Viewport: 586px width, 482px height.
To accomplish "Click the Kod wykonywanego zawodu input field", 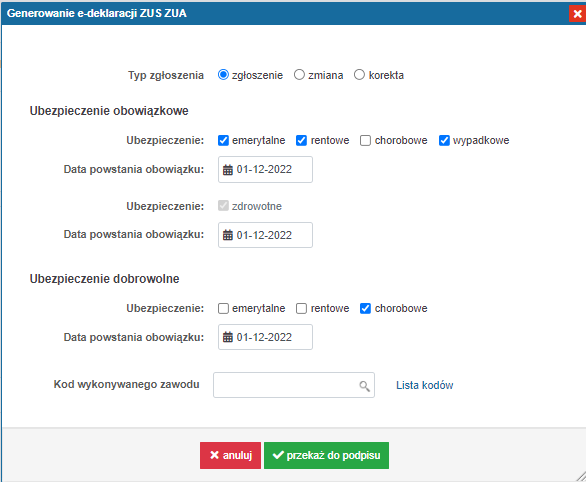I will 294,385.
